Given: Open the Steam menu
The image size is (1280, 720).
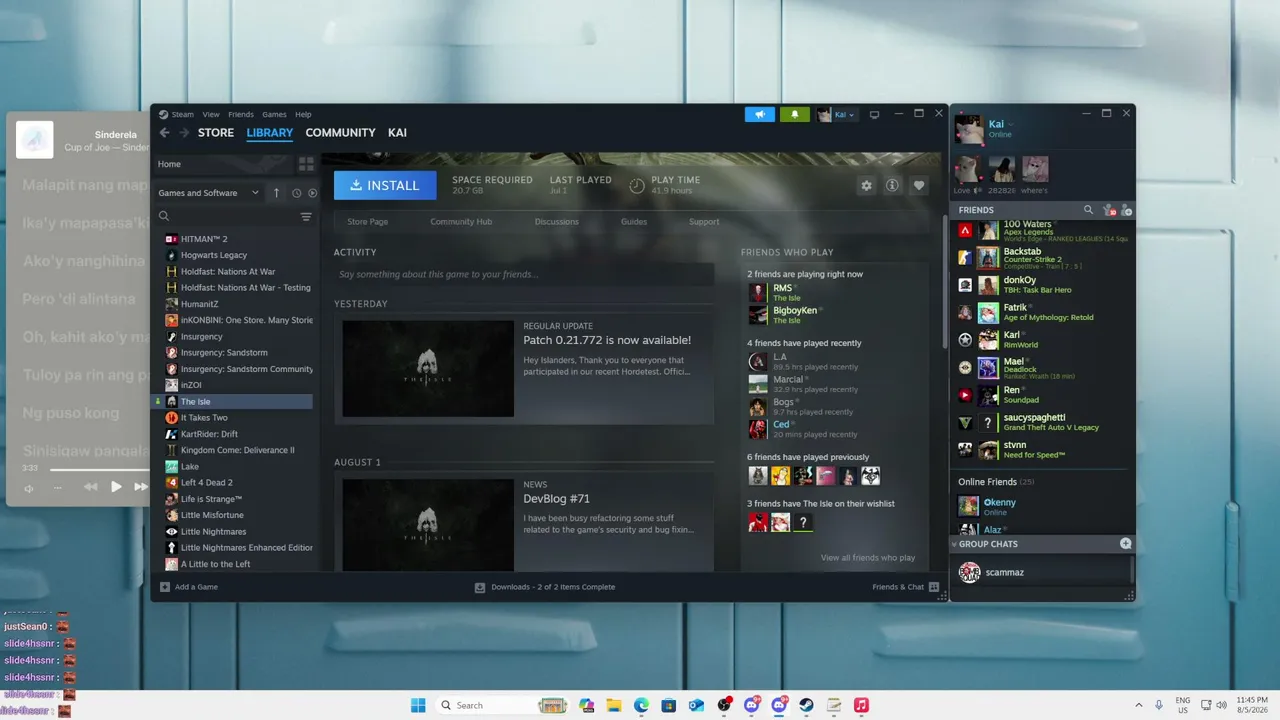Looking at the screenshot, I should click(x=182, y=114).
